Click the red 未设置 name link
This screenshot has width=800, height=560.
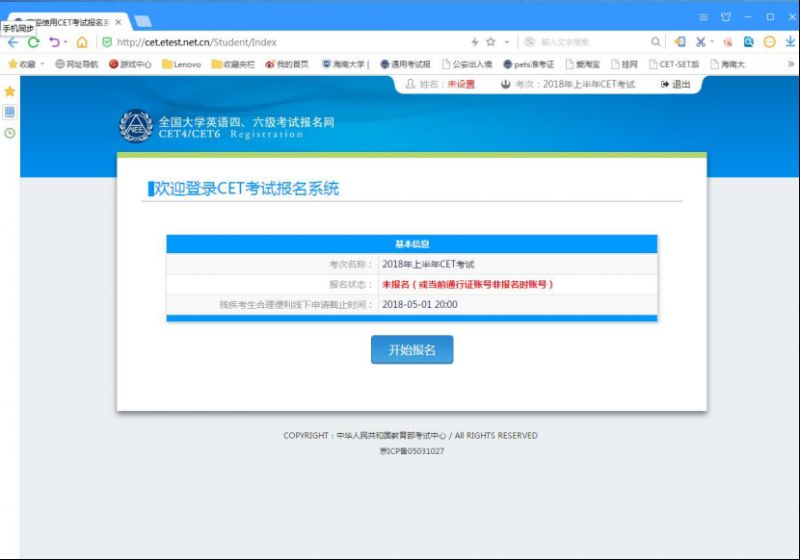461,84
